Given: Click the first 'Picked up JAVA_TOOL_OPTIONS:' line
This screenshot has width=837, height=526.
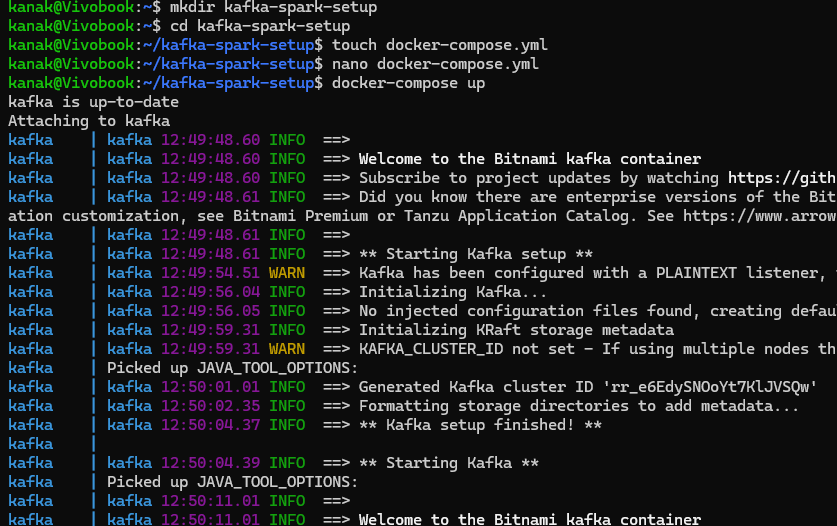Looking at the screenshot, I should click(232, 368).
